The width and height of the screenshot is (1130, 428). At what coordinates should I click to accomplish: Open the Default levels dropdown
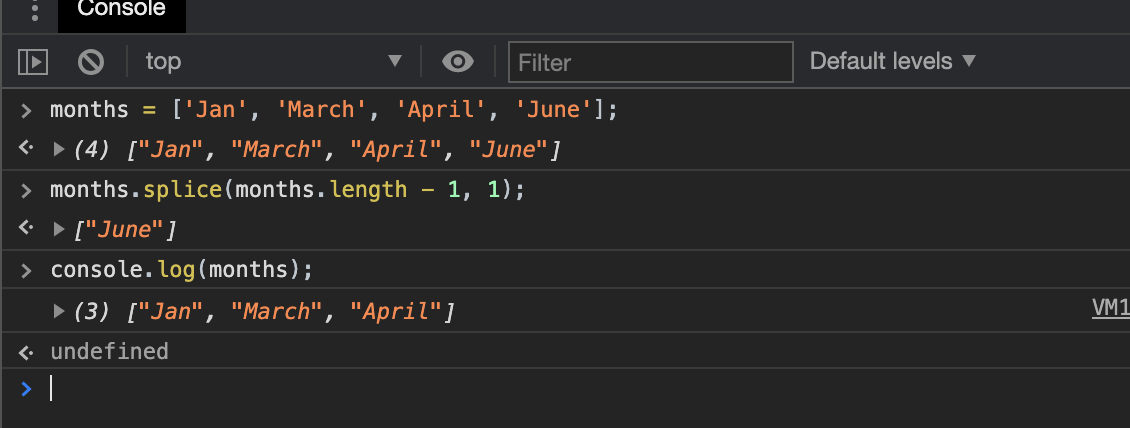point(892,61)
